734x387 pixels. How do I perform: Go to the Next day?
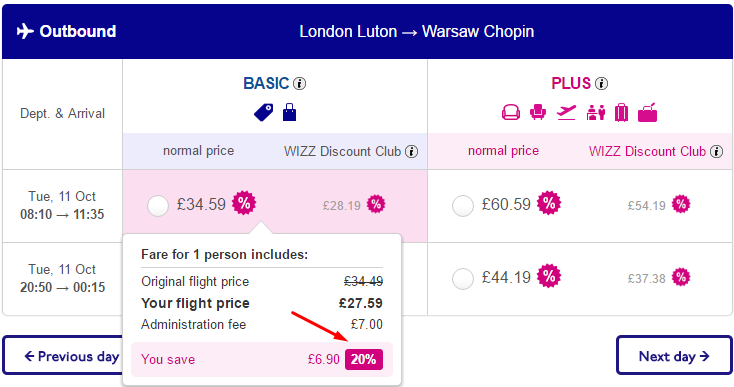click(674, 356)
